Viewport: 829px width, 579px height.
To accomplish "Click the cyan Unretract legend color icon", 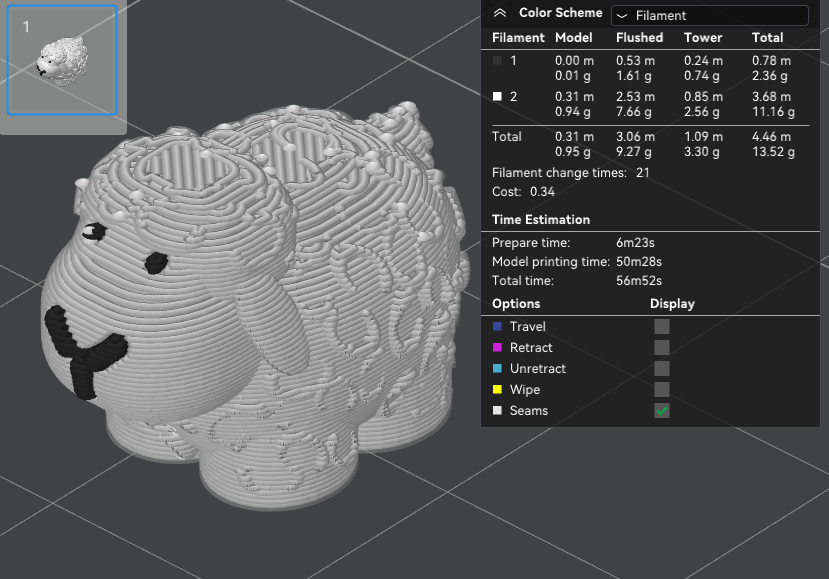I will pos(497,369).
